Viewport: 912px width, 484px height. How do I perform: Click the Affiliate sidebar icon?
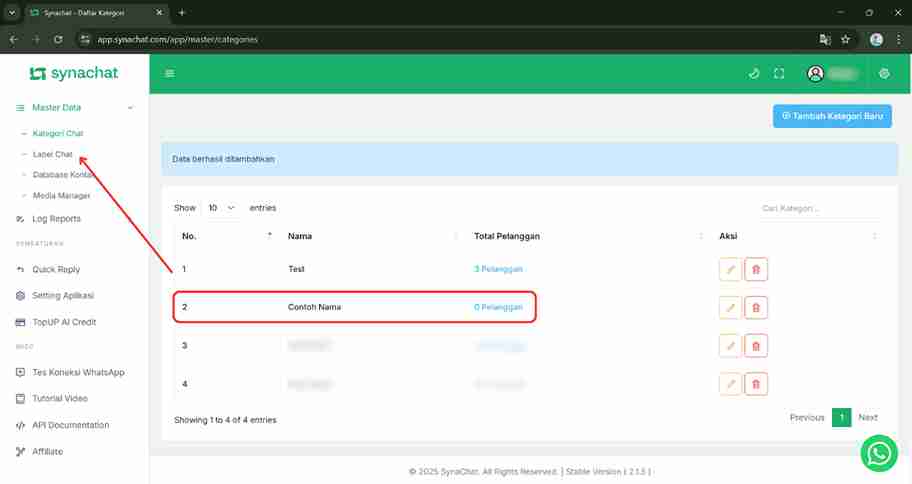point(20,451)
